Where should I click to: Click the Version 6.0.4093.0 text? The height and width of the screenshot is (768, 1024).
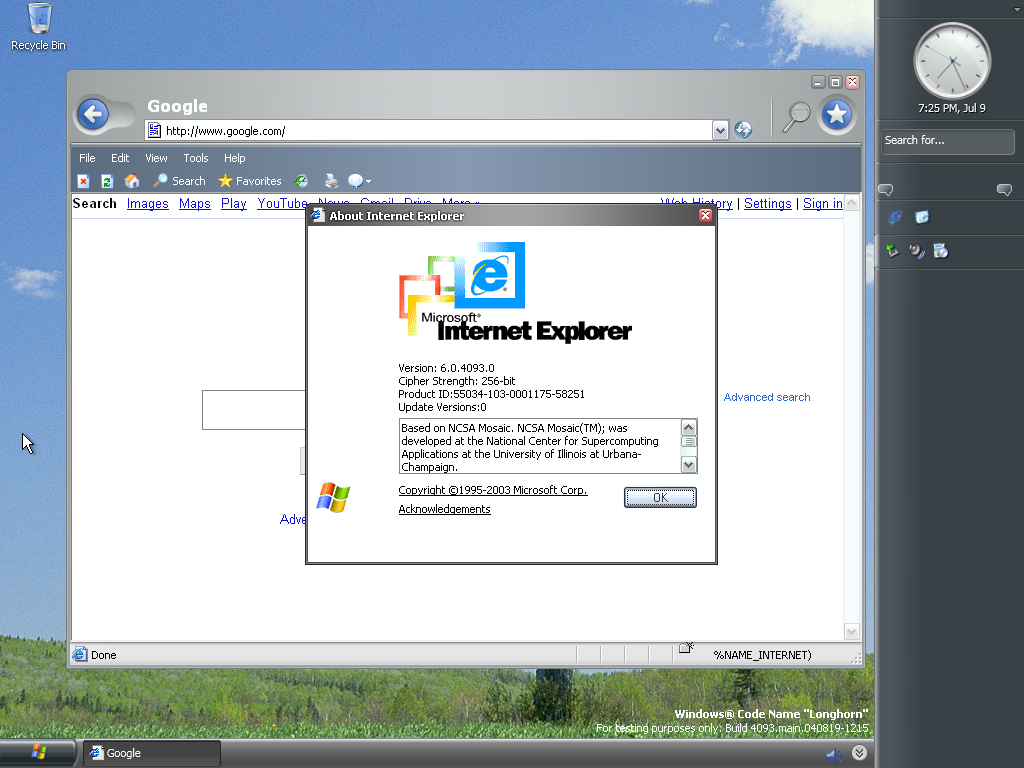[x=446, y=368]
